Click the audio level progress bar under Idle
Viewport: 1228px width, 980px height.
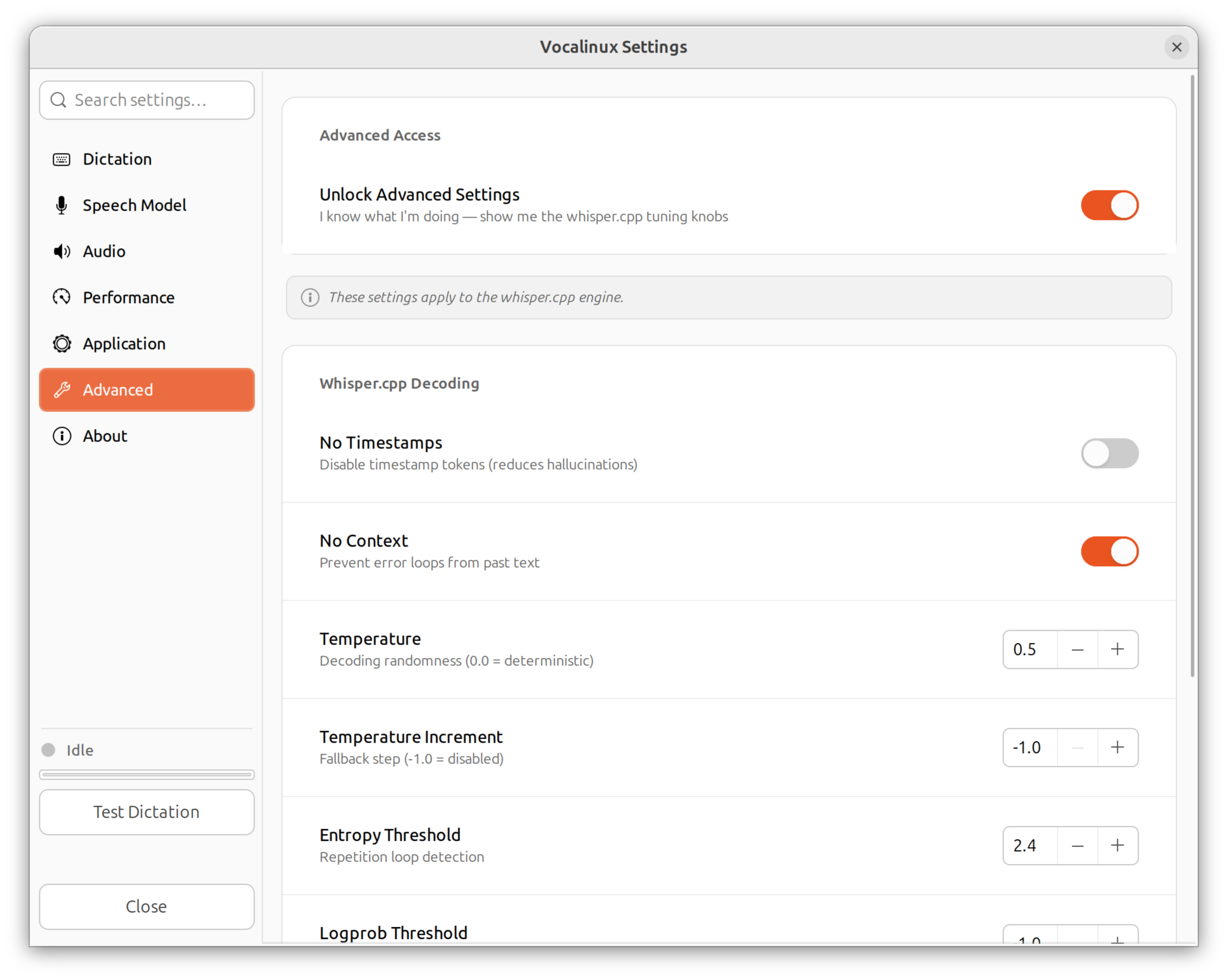pyautogui.click(x=147, y=775)
